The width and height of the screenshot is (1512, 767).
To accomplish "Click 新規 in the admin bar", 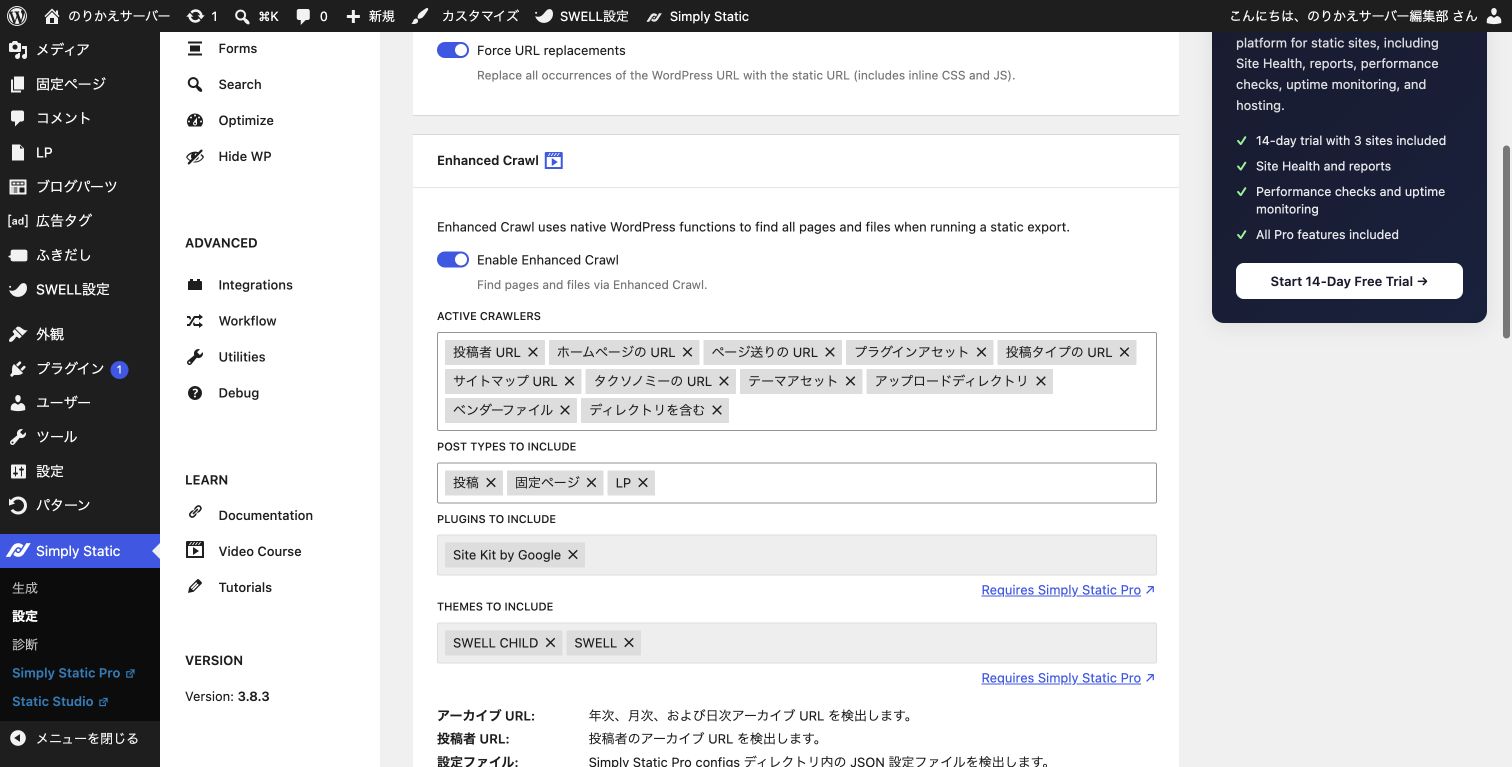I will pyautogui.click(x=370, y=16).
